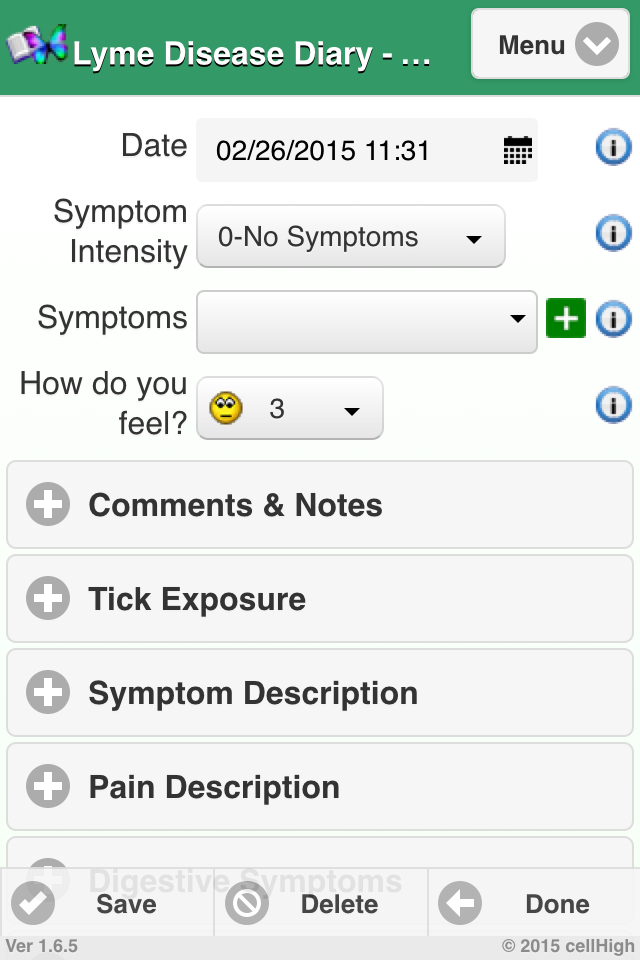Open the How do you feel dropdown
Screen dimensions: 640x960
(289, 408)
